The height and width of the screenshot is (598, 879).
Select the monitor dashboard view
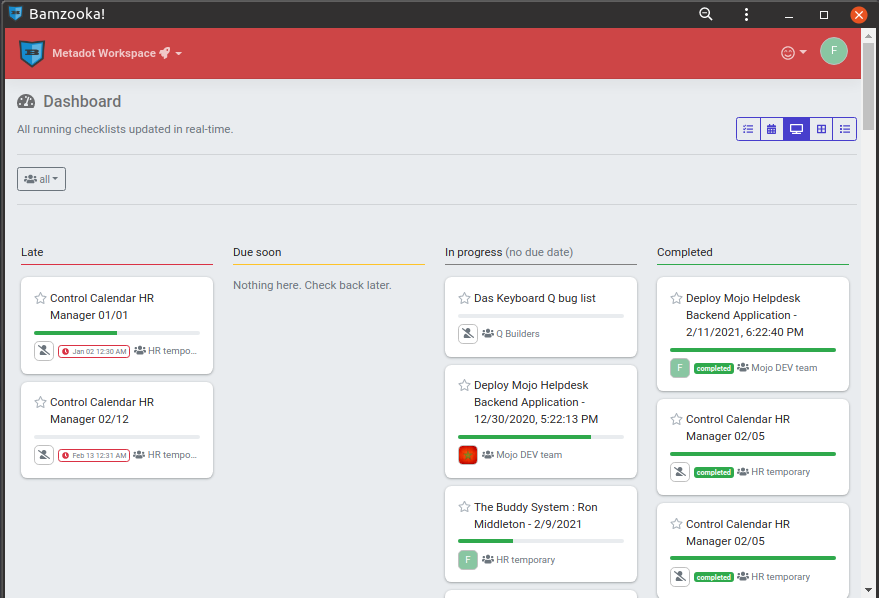click(795, 128)
